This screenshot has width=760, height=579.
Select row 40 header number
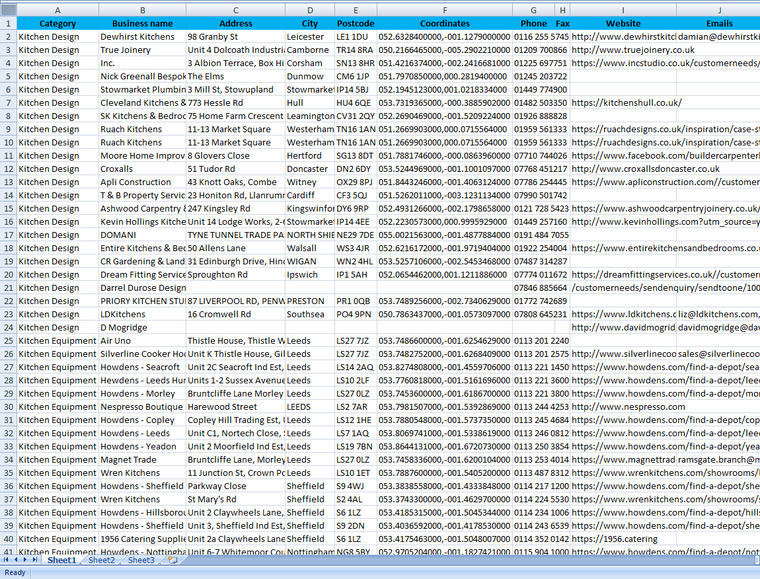click(x=8, y=539)
